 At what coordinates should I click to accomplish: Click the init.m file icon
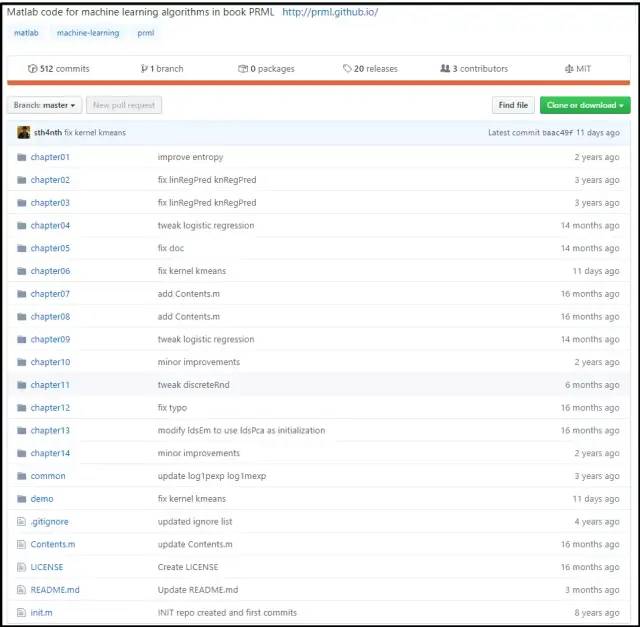point(21,613)
